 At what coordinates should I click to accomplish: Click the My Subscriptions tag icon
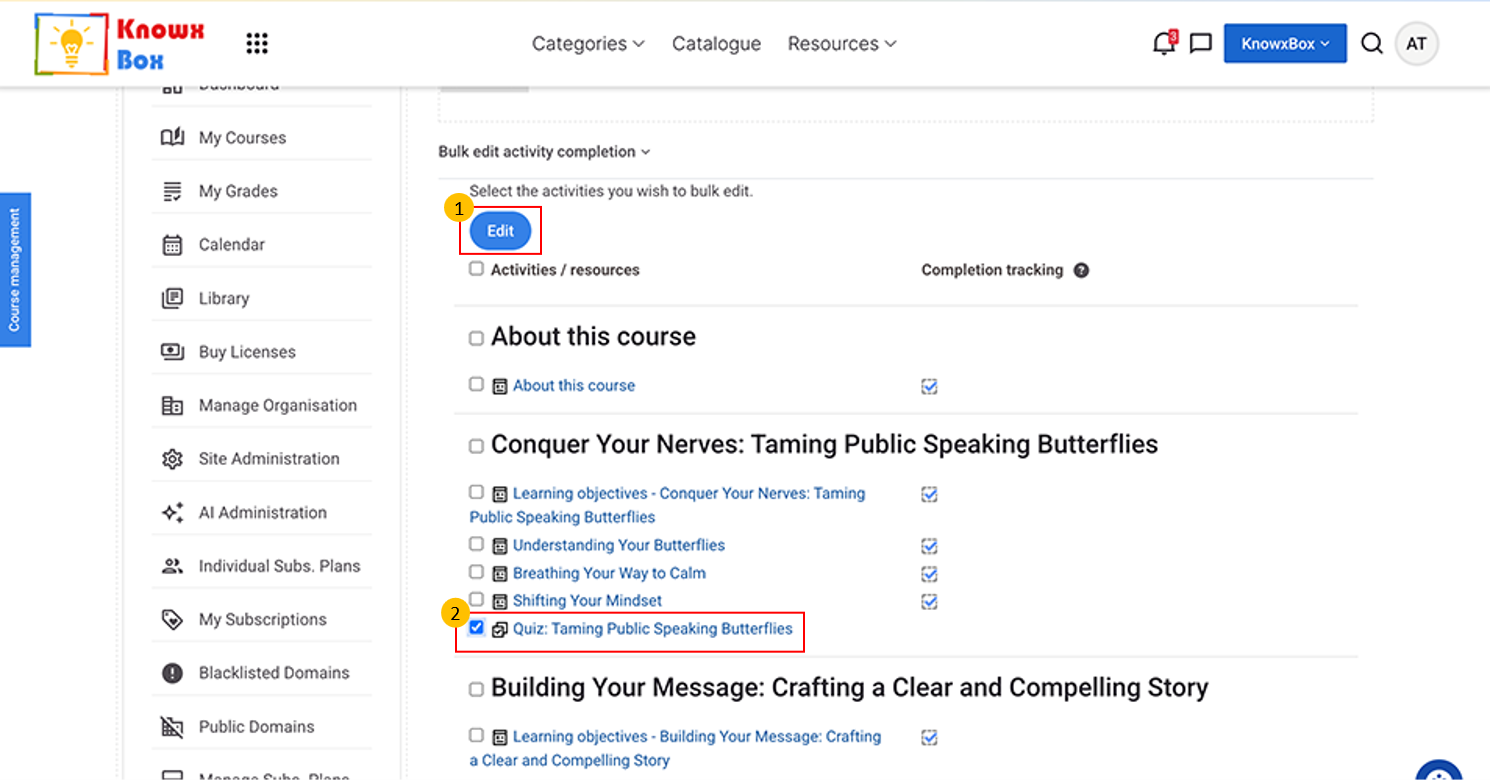(172, 620)
